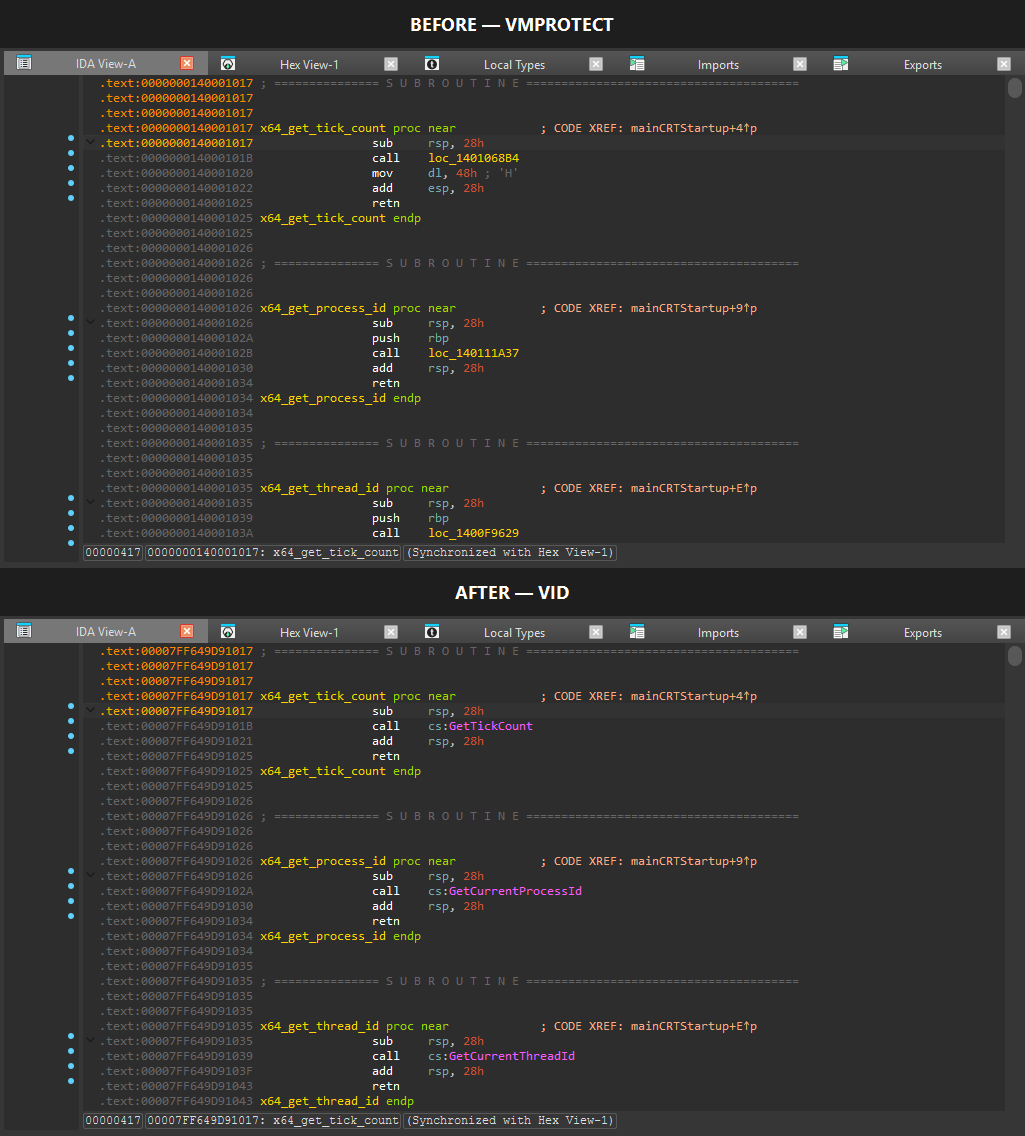The image size is (1025, 1136).
Task: Collapse x64_get_process_id function in the BEFORE panel
Action: coord(91,322)
